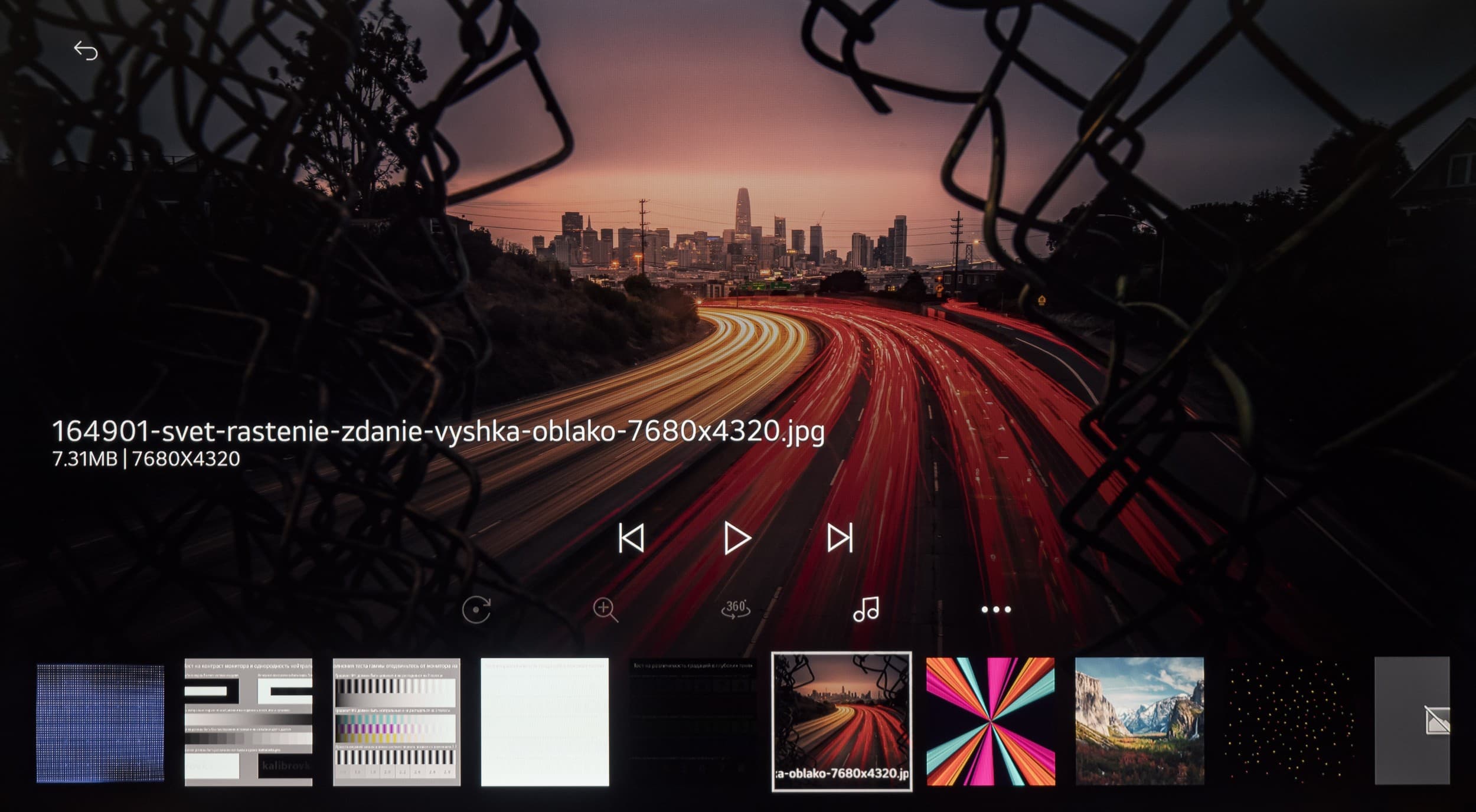This screenshot has height=812, width=1476.
Task: Select the dark black gradation test thumbnail
Action: point(693,722)
